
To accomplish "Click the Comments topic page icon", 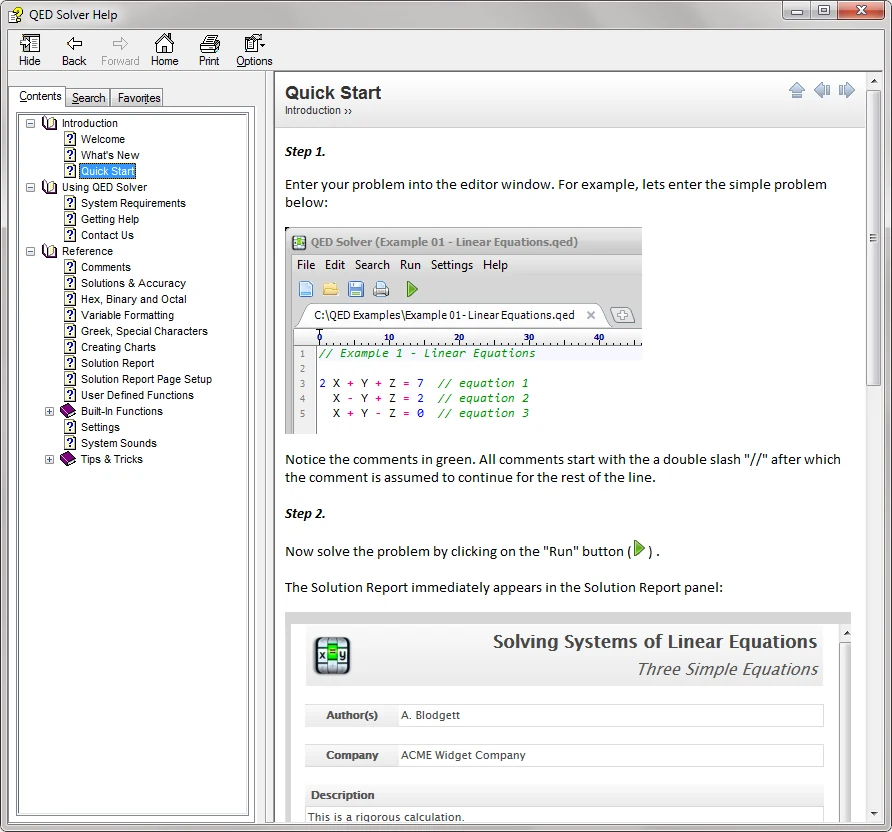I will pyautogui.click(x=70, y=267).
